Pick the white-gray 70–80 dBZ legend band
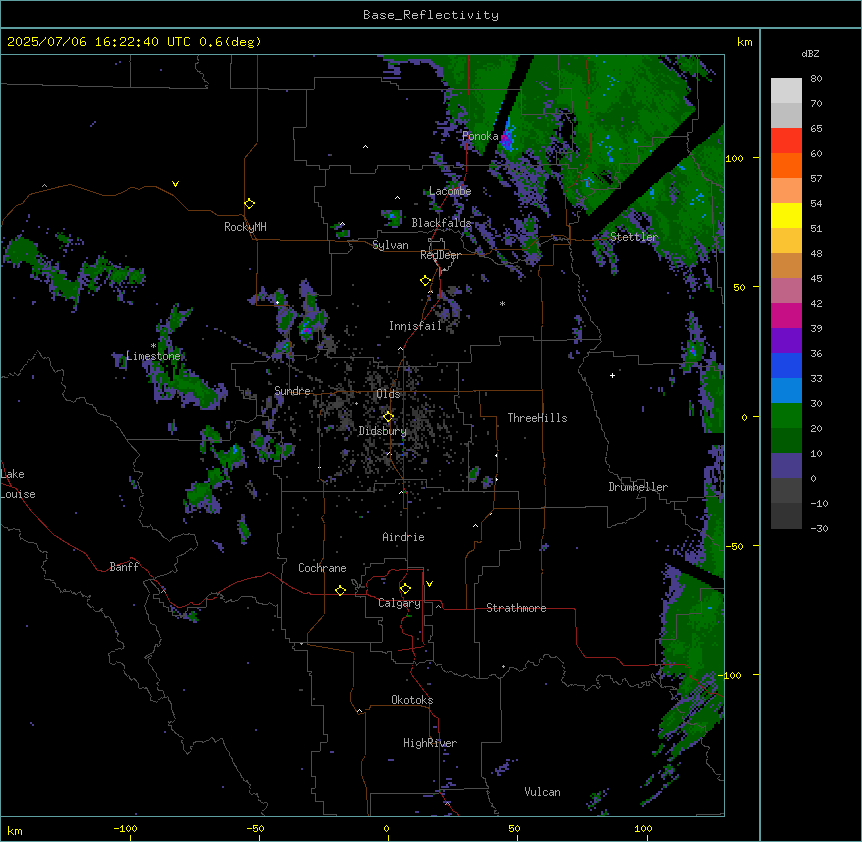Image resolution: width=862 pixels, height=842 pixels. click(786, 91)
